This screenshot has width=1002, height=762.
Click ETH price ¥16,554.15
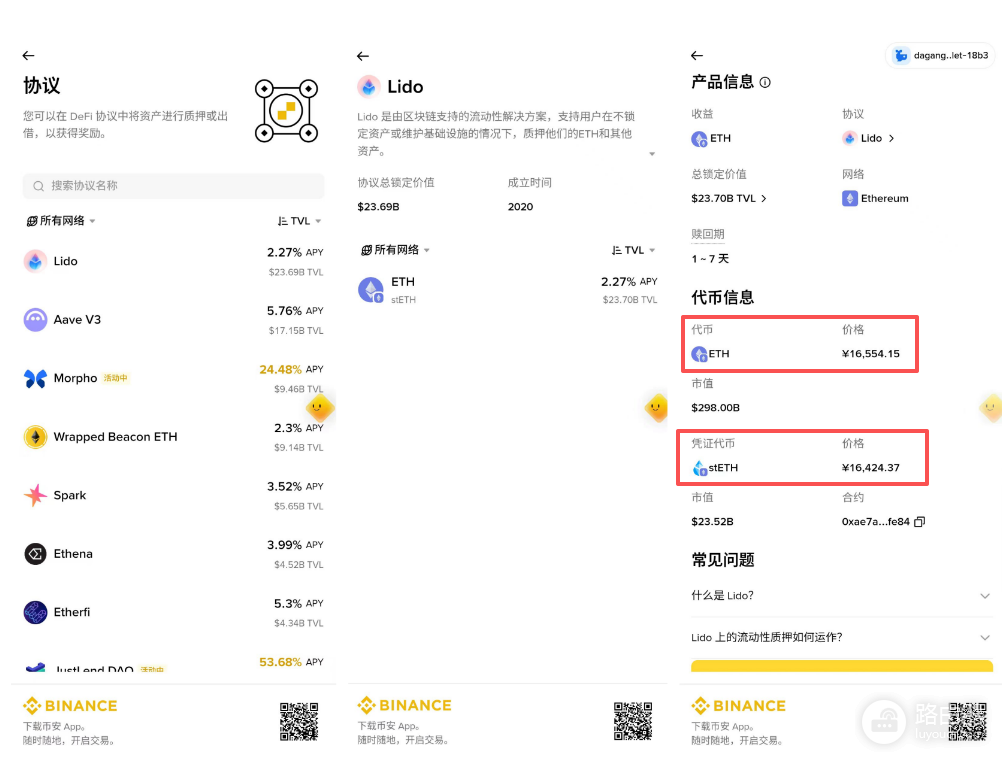[870, 354]
